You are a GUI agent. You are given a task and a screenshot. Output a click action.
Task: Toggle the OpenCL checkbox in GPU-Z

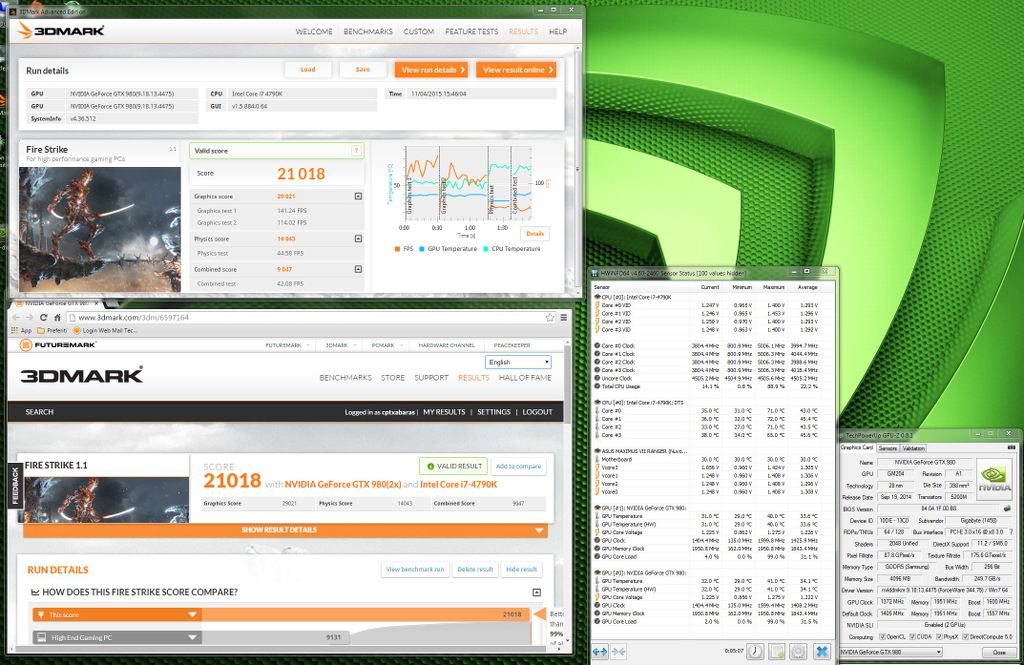click(882, 637)
